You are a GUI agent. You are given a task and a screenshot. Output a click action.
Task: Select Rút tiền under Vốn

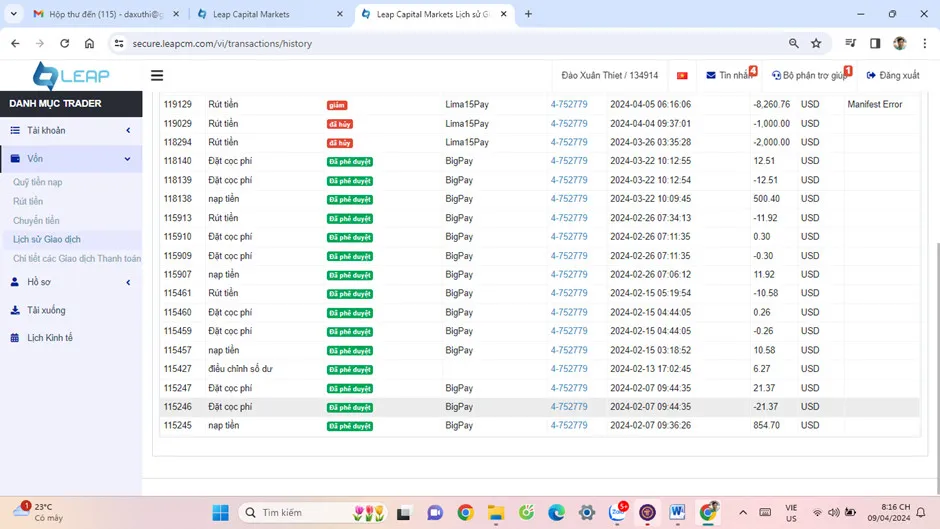[x=28, y=201]
